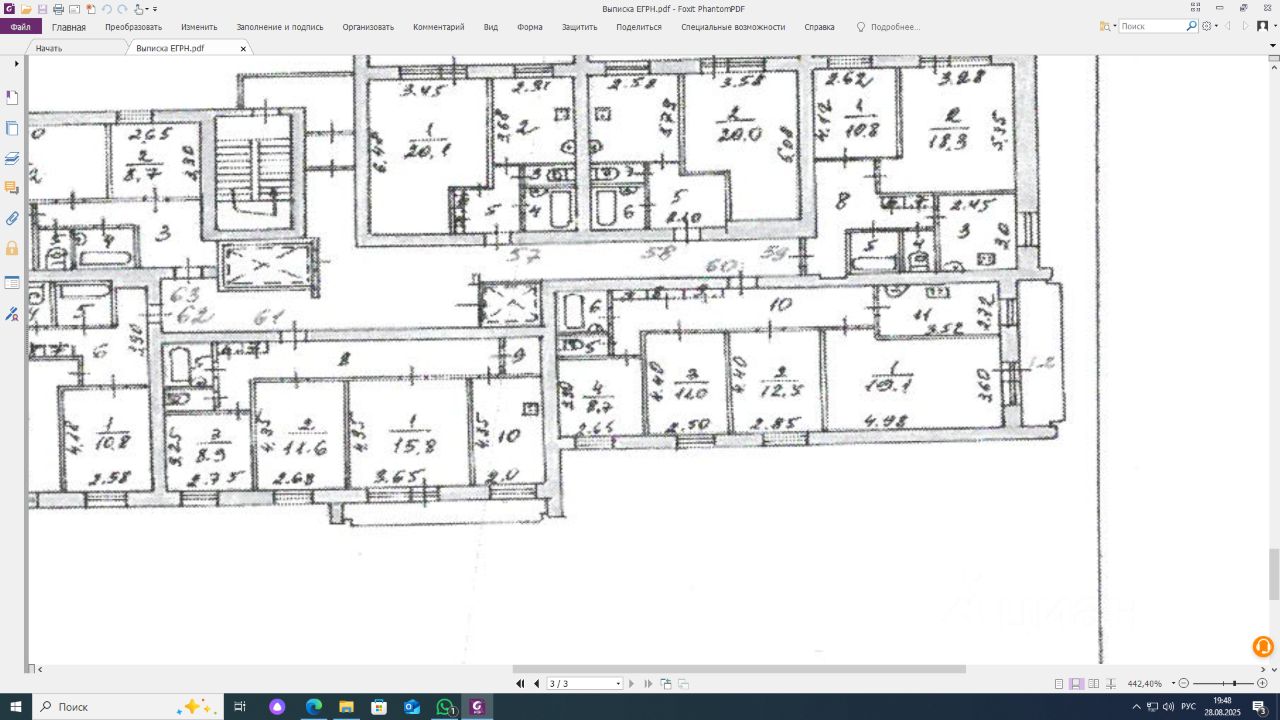Click the Redo arrow icon

coord(122,9)
